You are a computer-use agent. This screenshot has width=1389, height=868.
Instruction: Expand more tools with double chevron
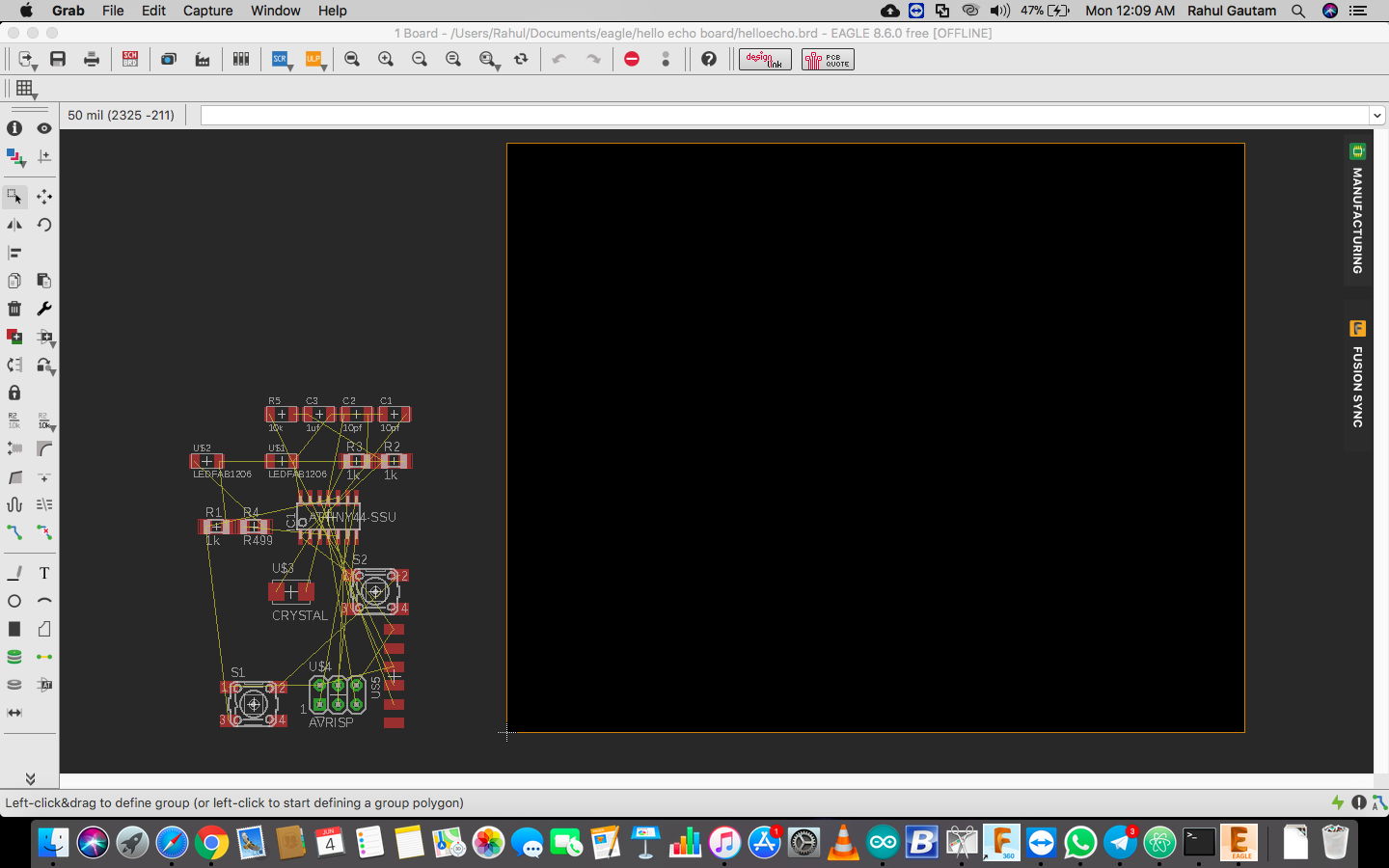tap(30, 778)
